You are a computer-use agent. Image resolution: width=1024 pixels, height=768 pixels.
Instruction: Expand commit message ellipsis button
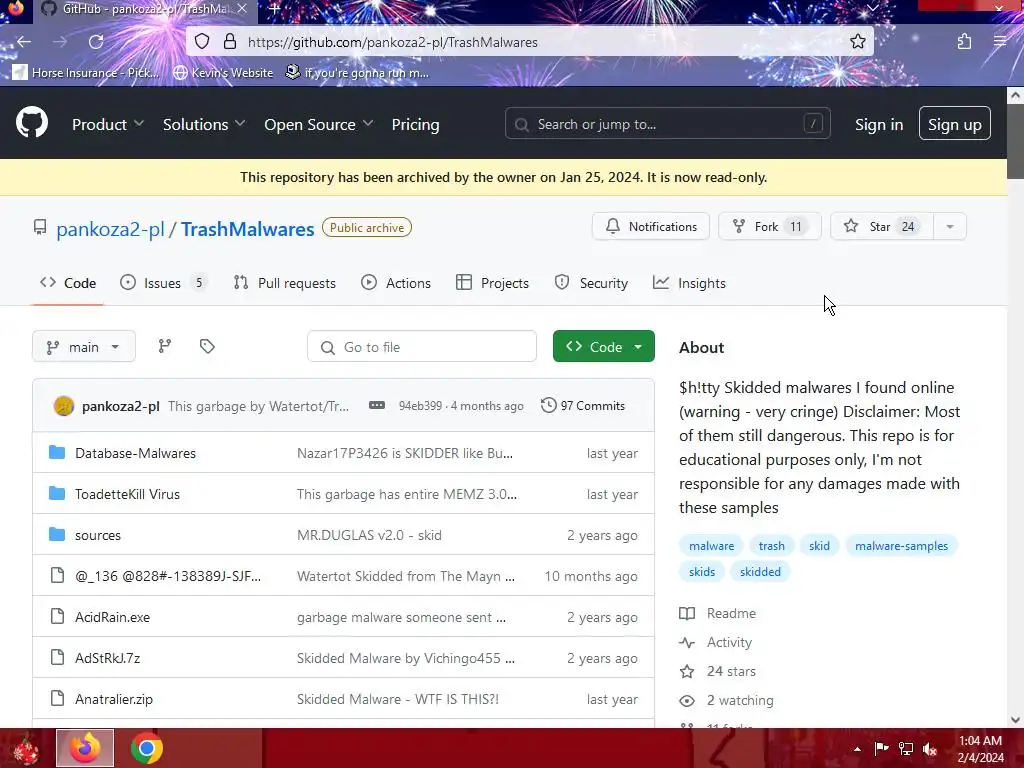[x=377, y=406]
